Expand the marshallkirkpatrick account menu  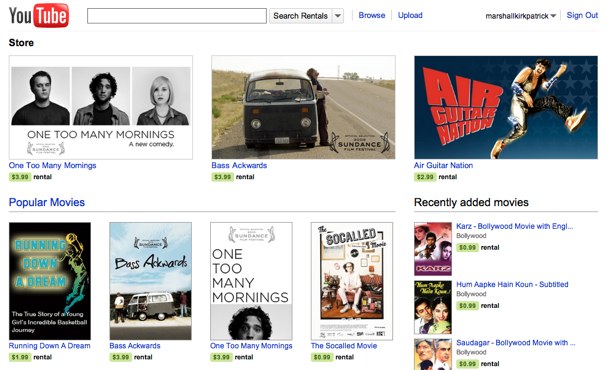521,16
